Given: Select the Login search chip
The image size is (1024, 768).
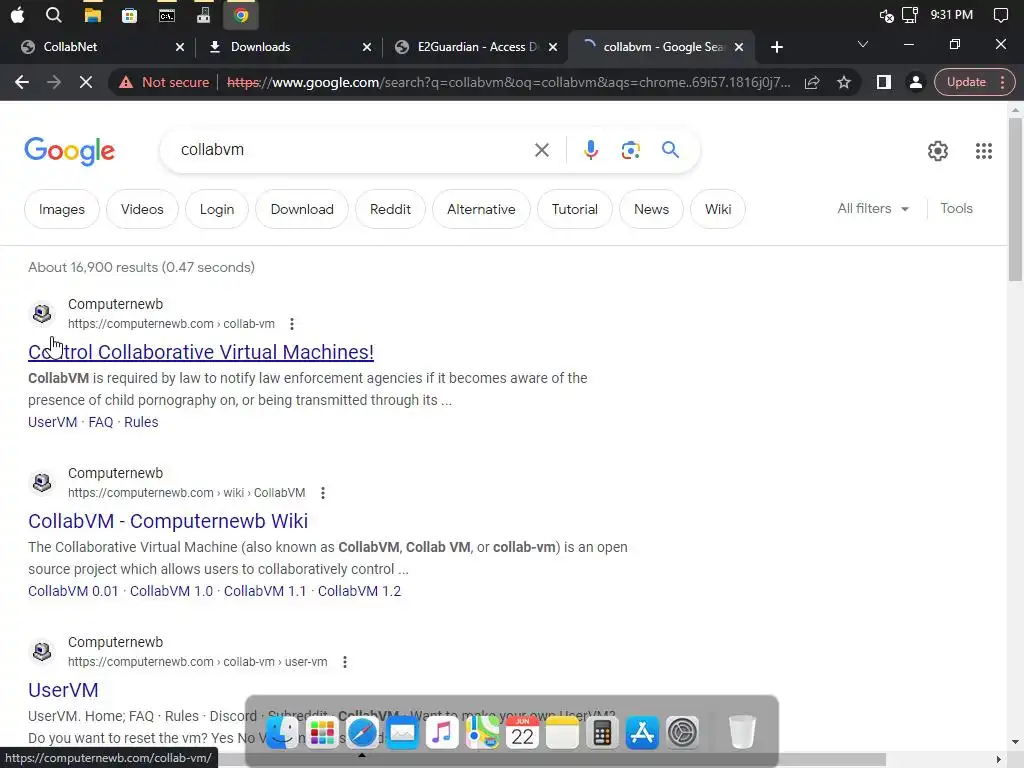Looking at the screenshot, I should pyautogui.click(x=217, y=209).
